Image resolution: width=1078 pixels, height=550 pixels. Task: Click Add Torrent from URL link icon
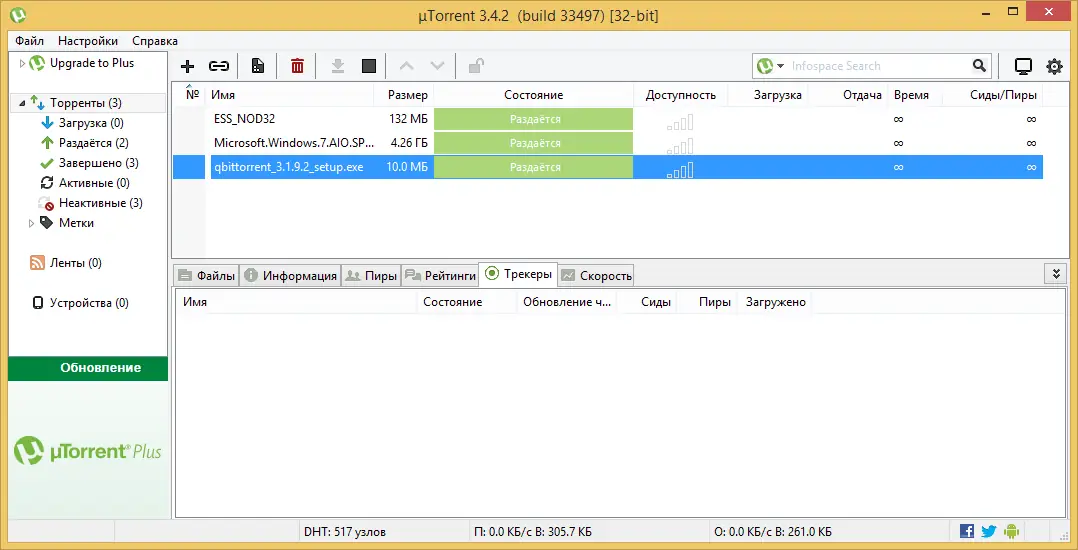[x=219, y=66]
